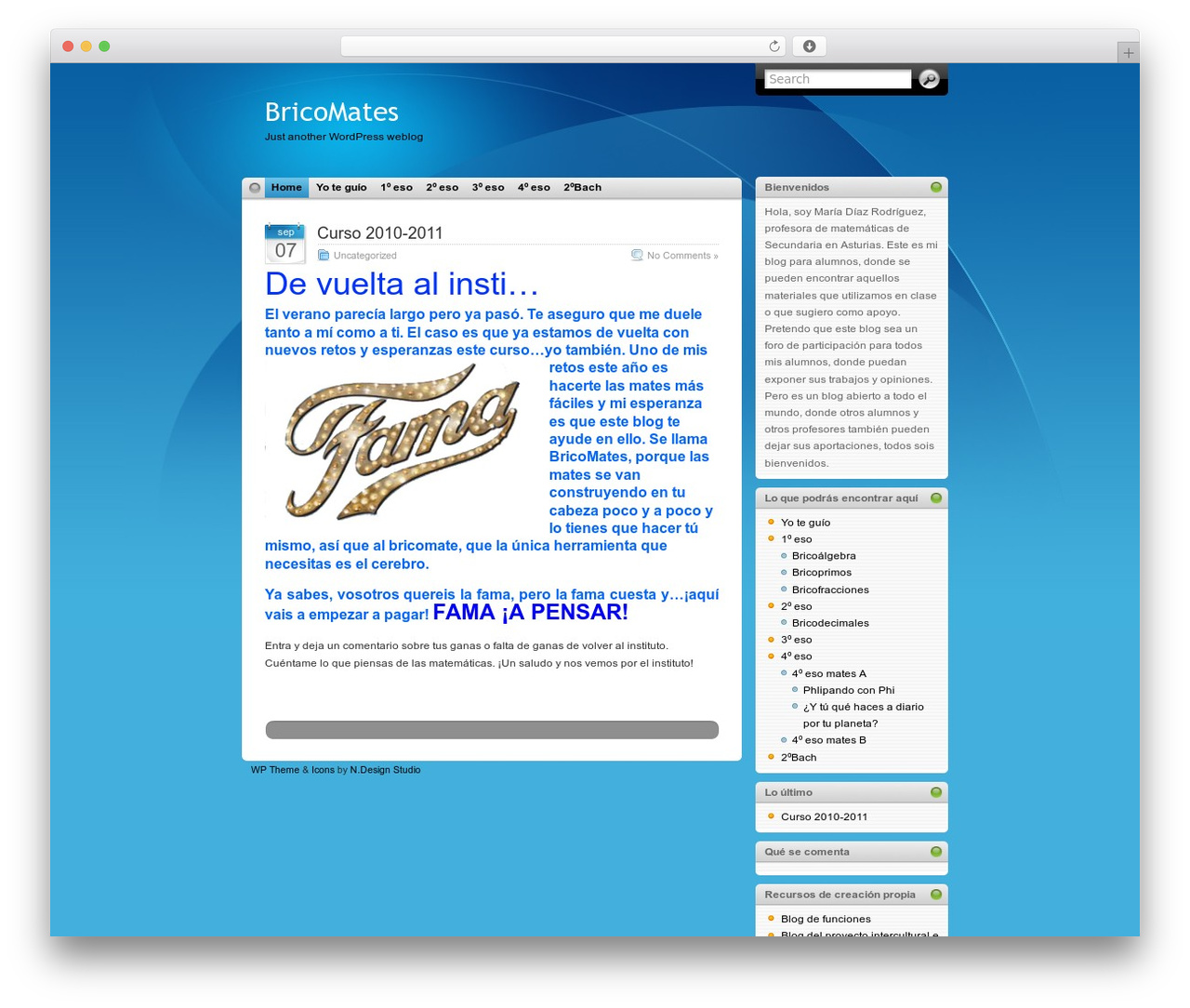The image size is (1190, 1008).
Task: Toggle the Recursos de creación propia widget
Action: 936,895
